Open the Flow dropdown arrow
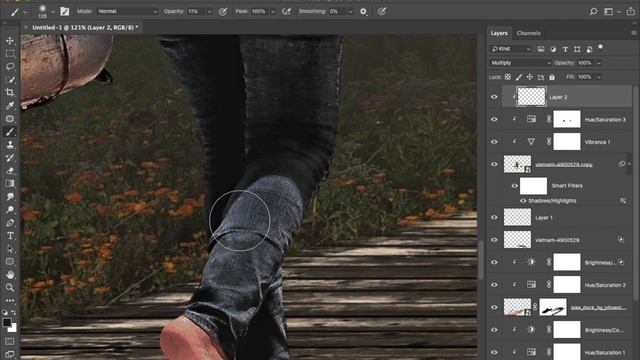The image size is (640, 360). coord(273,12)
